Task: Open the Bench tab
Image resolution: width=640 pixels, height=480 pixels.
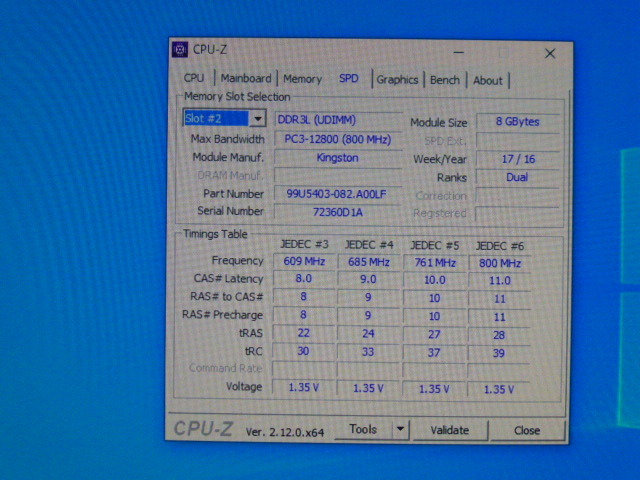Action: point(444,80)
